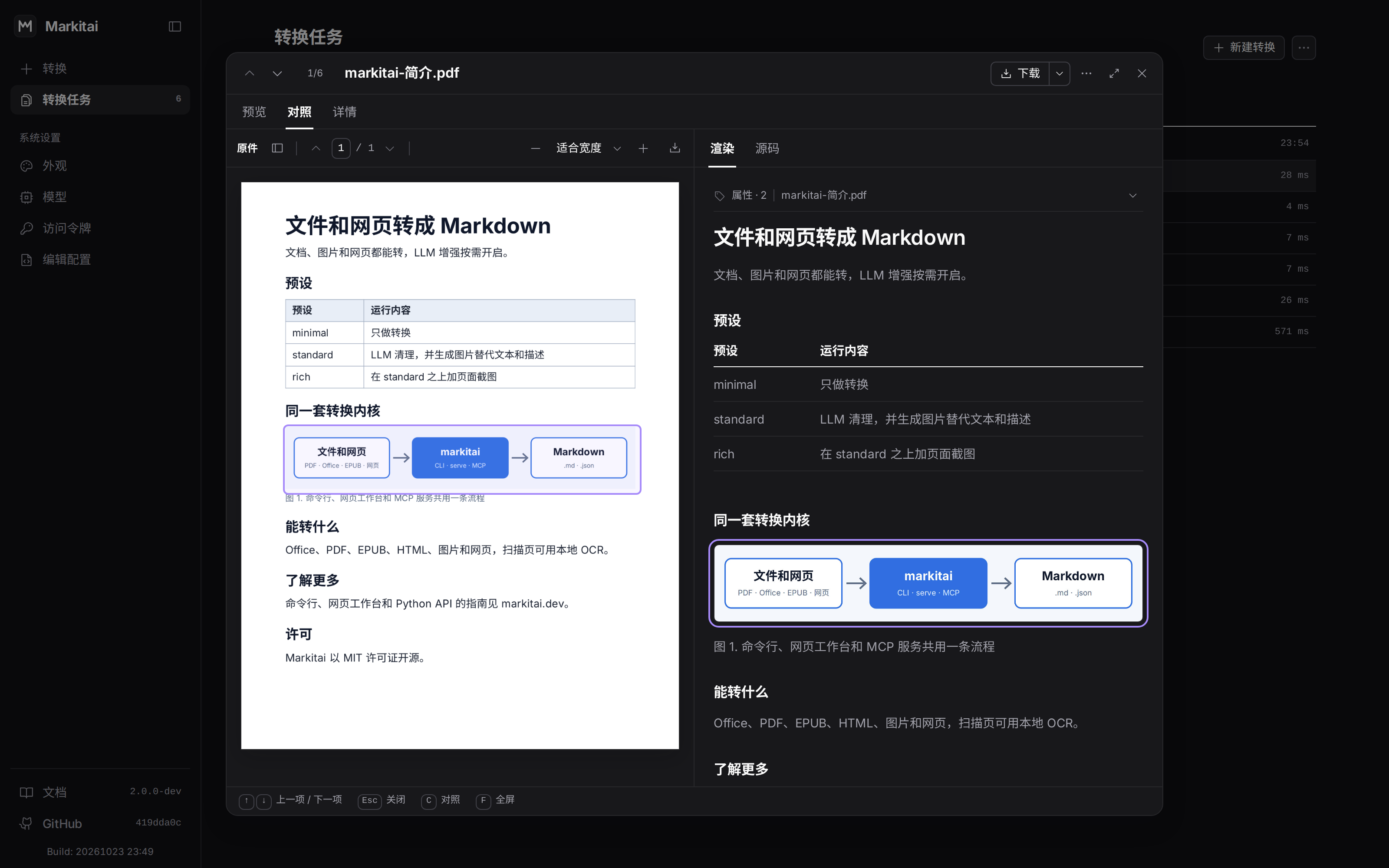Click the flow diagram in the PDF page
Image resolution: width=1389 pixels, height=868 pixels.
pos(462,459)
